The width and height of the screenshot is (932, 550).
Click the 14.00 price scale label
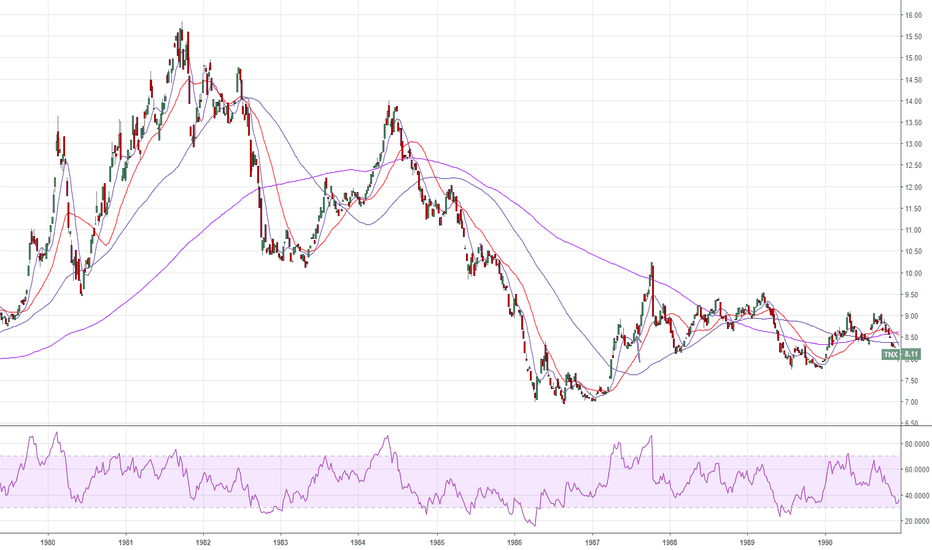point(913,101)
